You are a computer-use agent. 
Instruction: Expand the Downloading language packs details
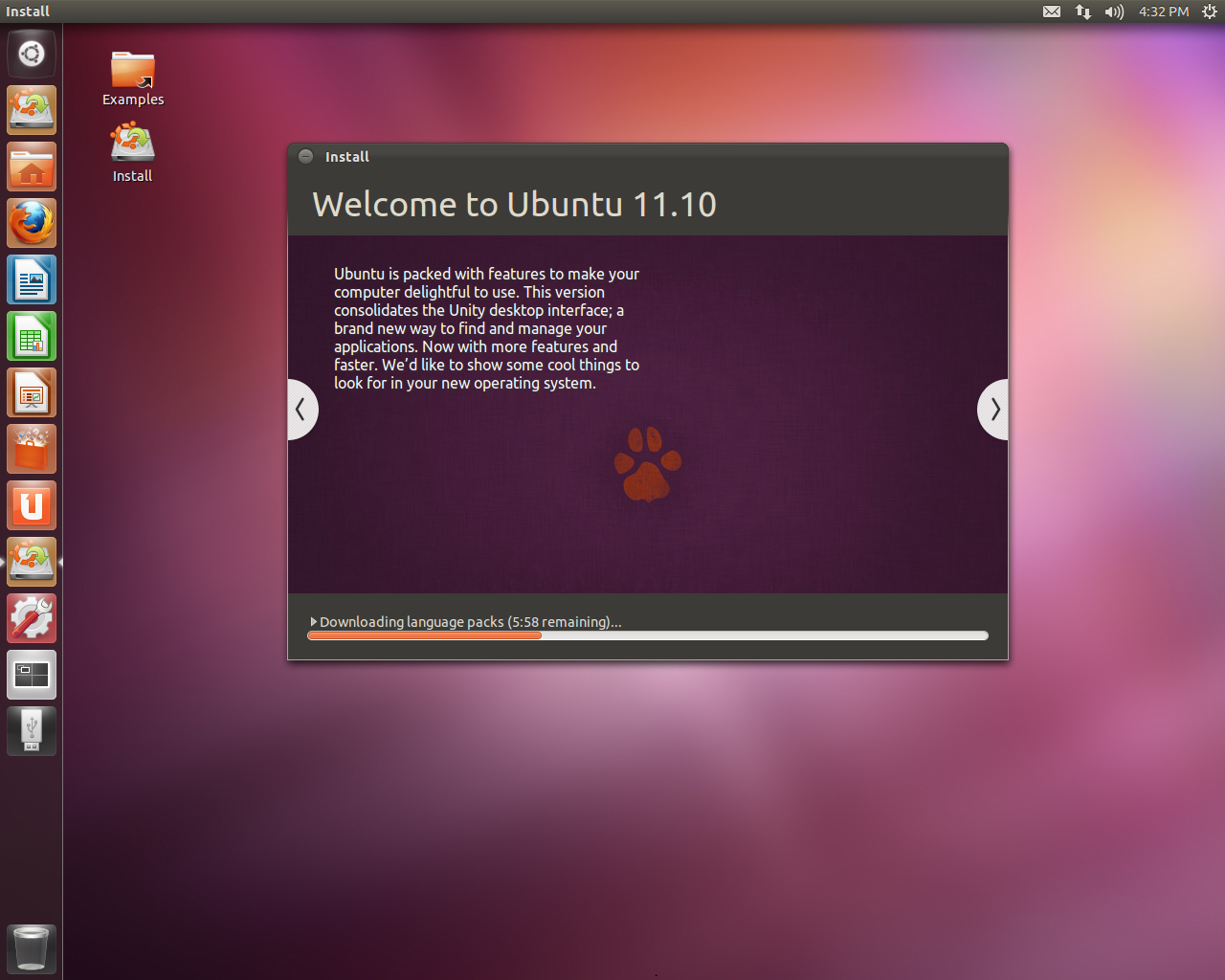[313, 622]
